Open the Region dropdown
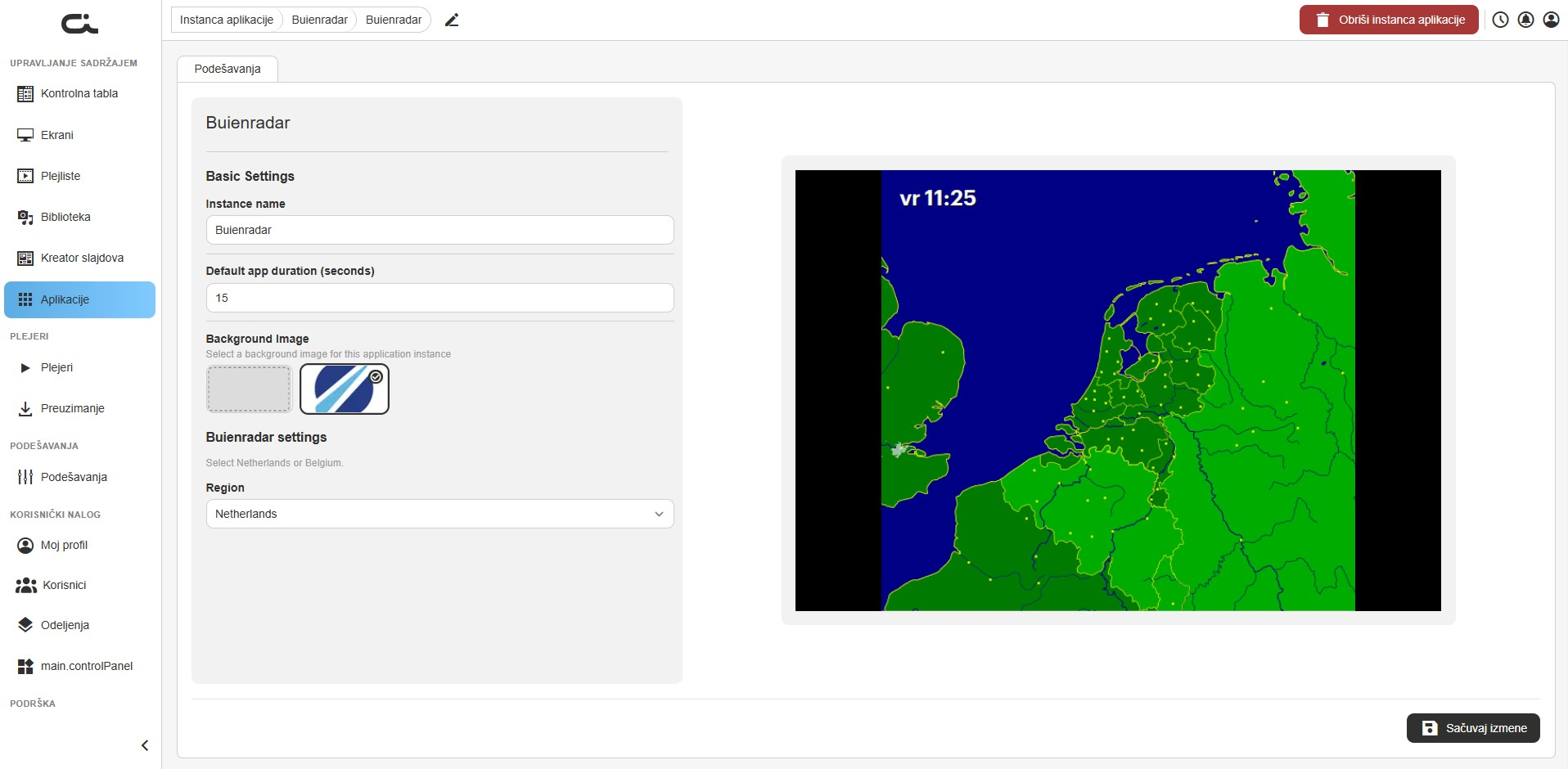The width and height of the screenshot is (1568, 769). [x=440, y=514]
